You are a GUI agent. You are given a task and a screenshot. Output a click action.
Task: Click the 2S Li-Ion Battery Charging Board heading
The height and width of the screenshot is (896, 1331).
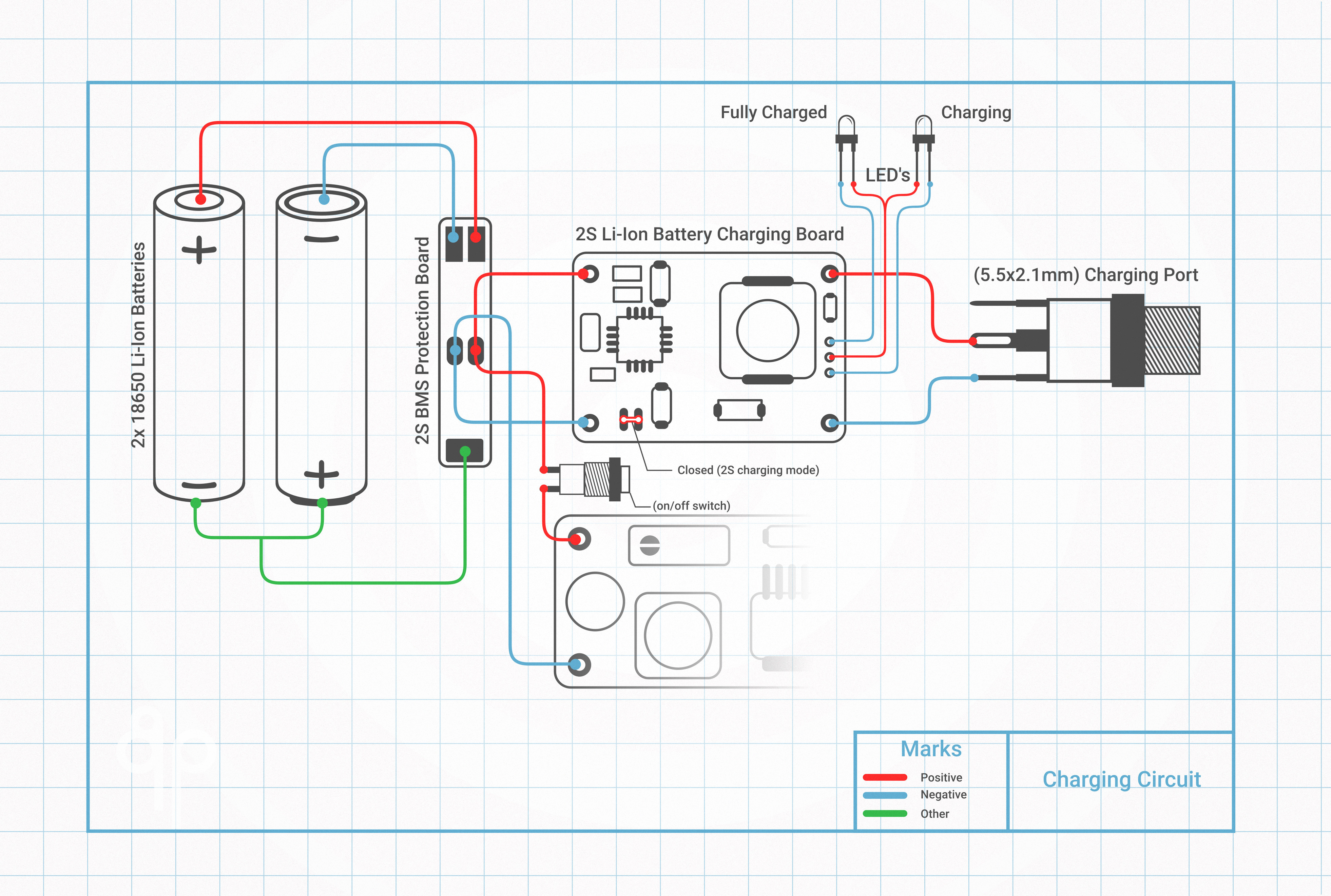[x=709, y=233]
